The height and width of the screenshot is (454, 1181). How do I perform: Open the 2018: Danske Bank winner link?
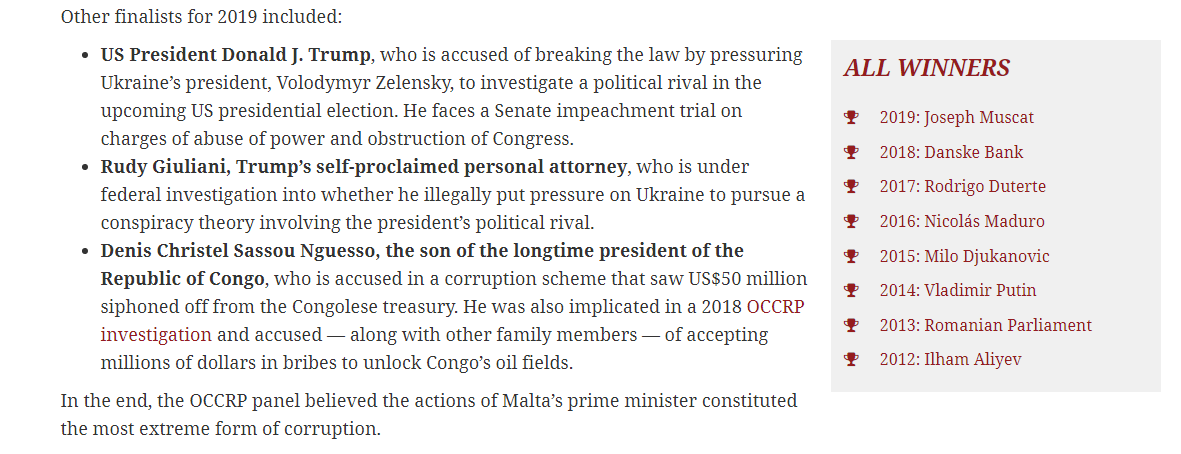click(x=951, y=152)
